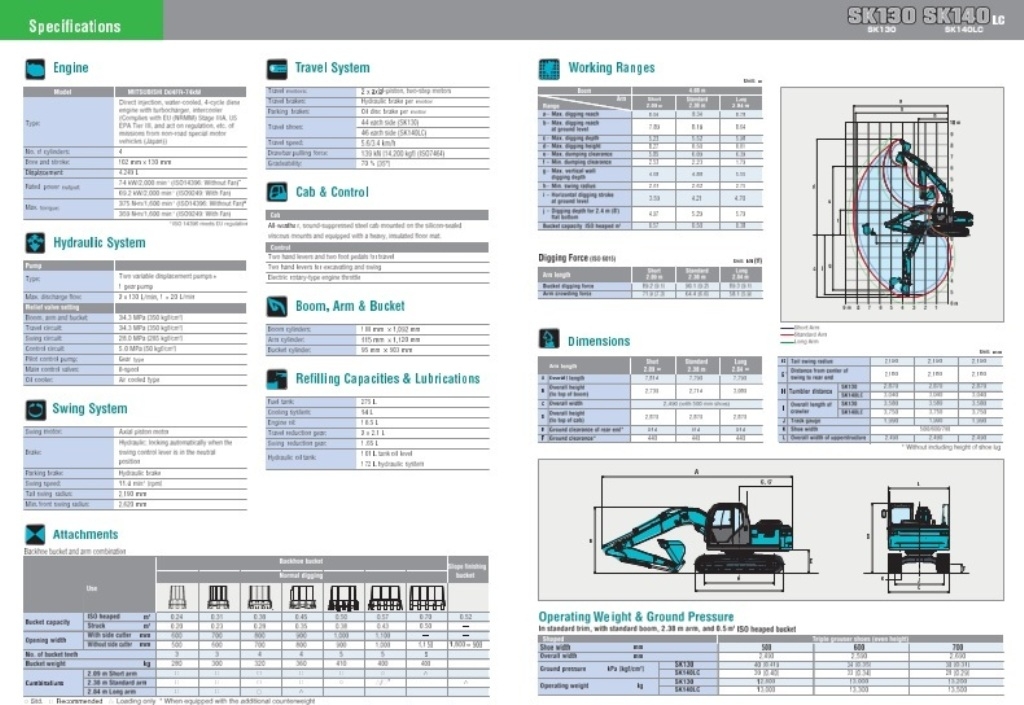The image size is (1024, 705).
Task: Click the Normal digging table header
Action: pos(301,575)
